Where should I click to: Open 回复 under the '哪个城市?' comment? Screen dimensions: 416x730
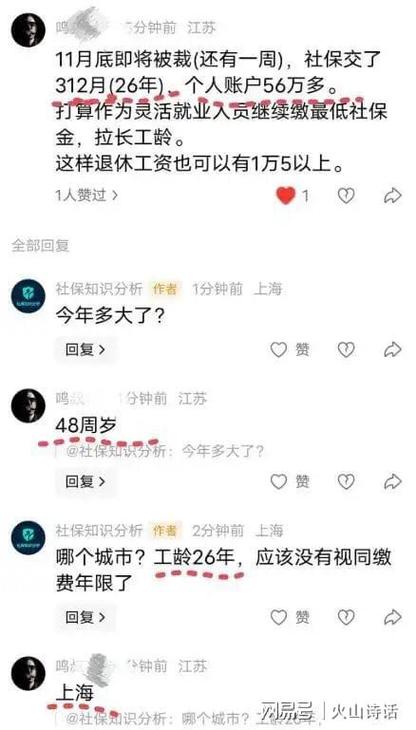[85, 617]
